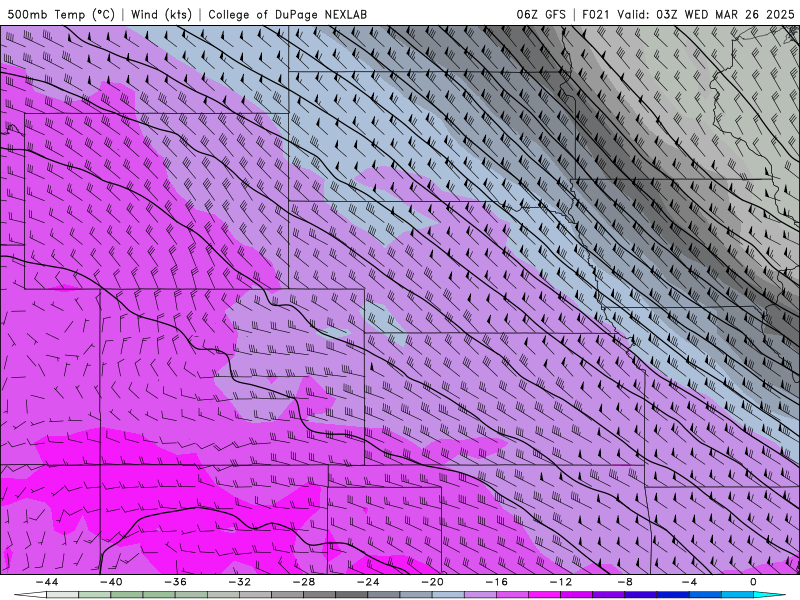The height and width of the screenshot is (600, 800).
Task: Click the -16 colorbar label
Action: coord(496,582)
